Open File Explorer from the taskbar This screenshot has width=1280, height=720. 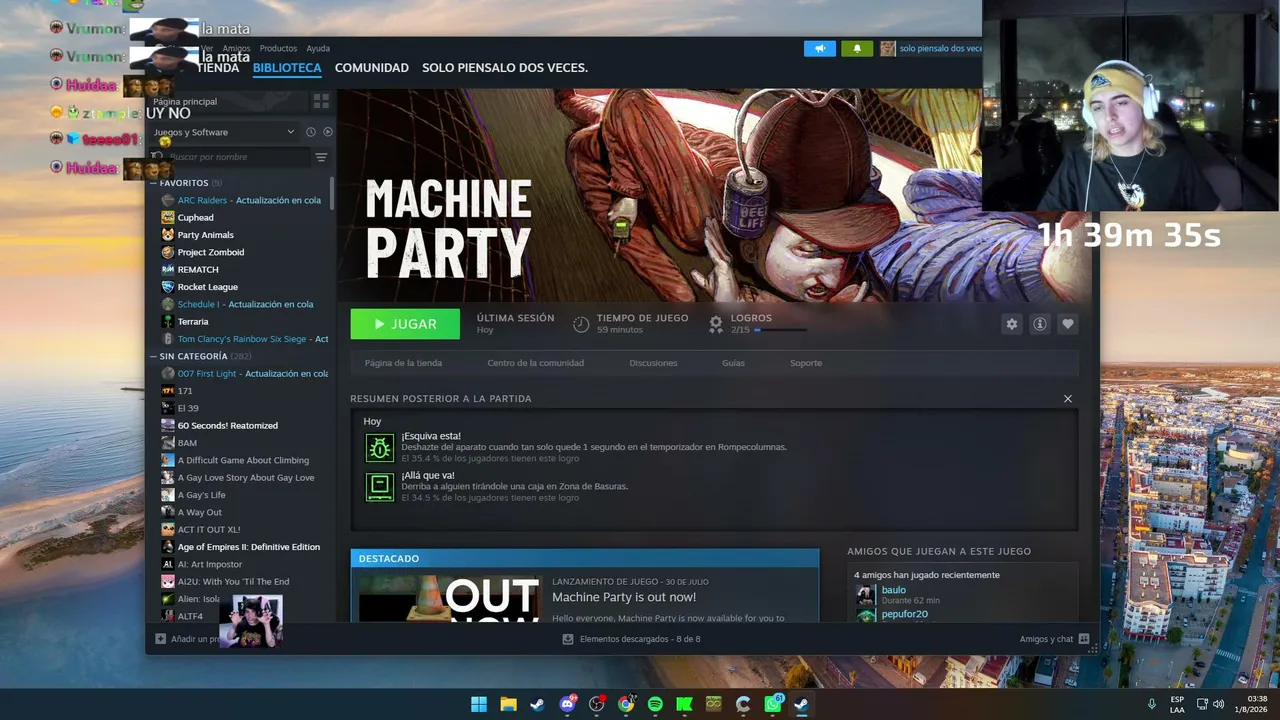(x=508, y=704)
